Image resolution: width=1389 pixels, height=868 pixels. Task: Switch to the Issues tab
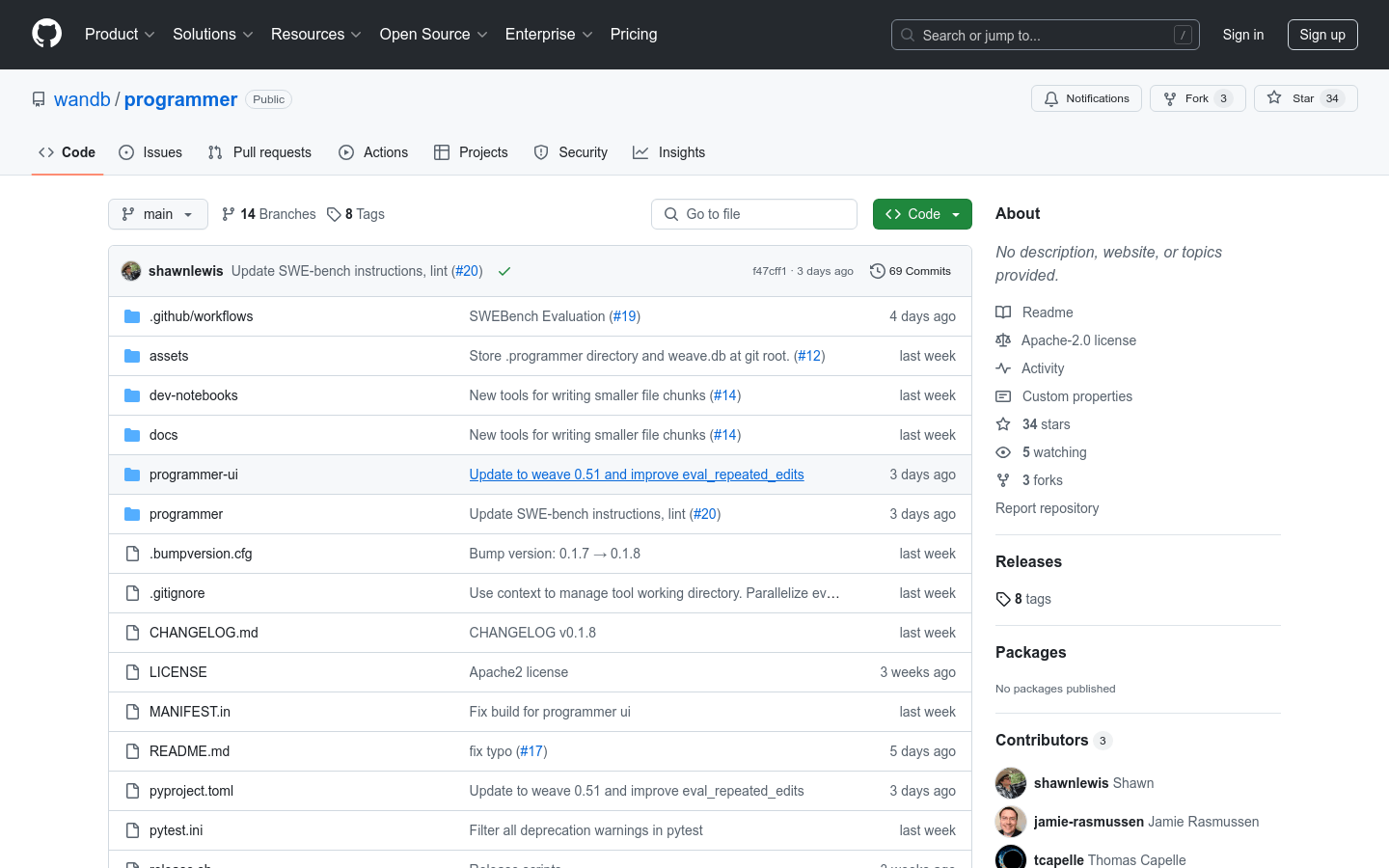[150, 152]
